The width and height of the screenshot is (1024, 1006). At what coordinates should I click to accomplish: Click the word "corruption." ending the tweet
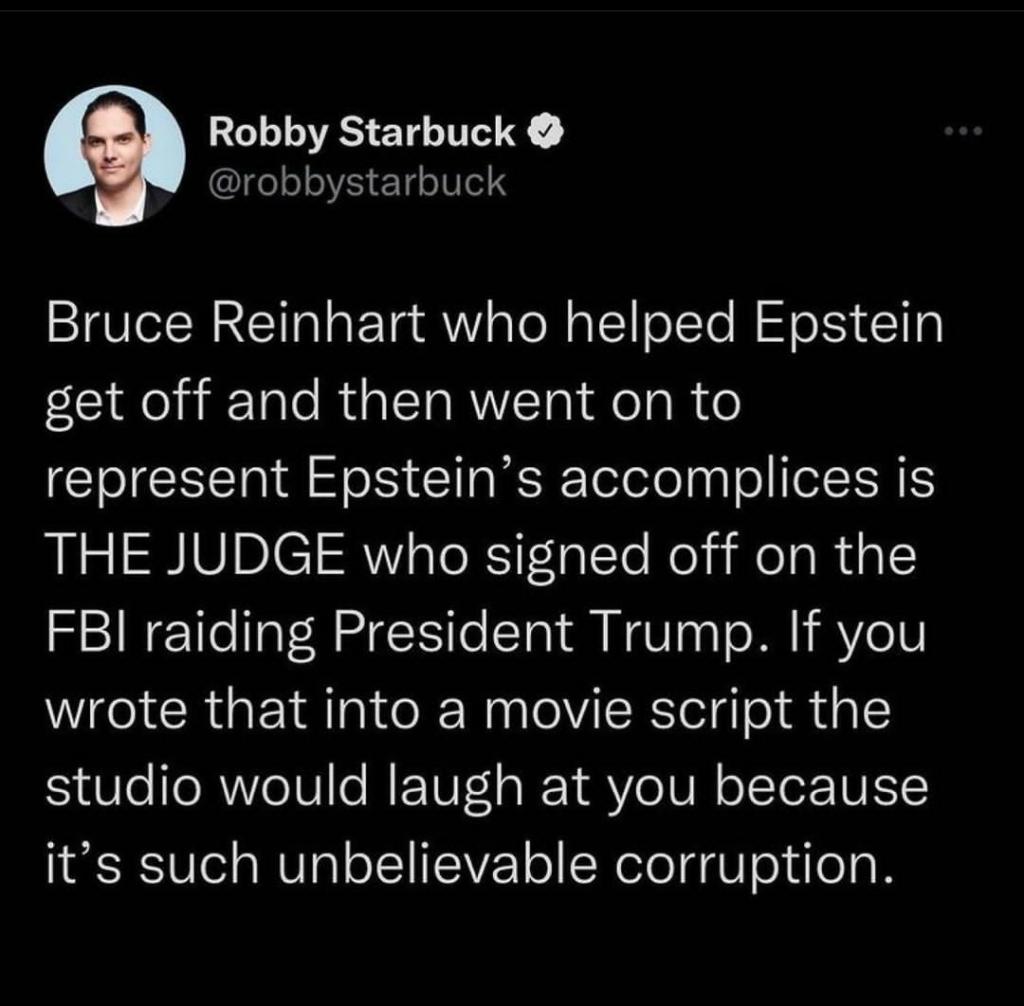point(751,861)
